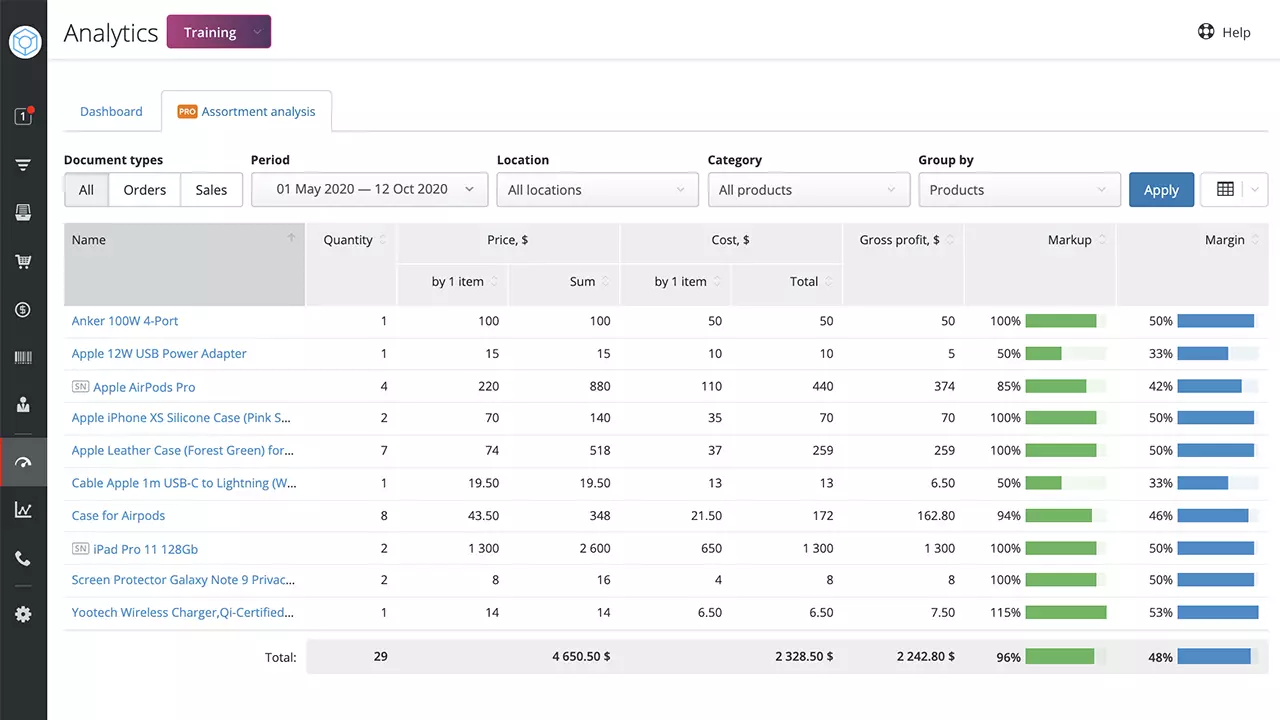Click the 162.80 gross profit value
The image size is (1280, 720).
pos(935,516)
